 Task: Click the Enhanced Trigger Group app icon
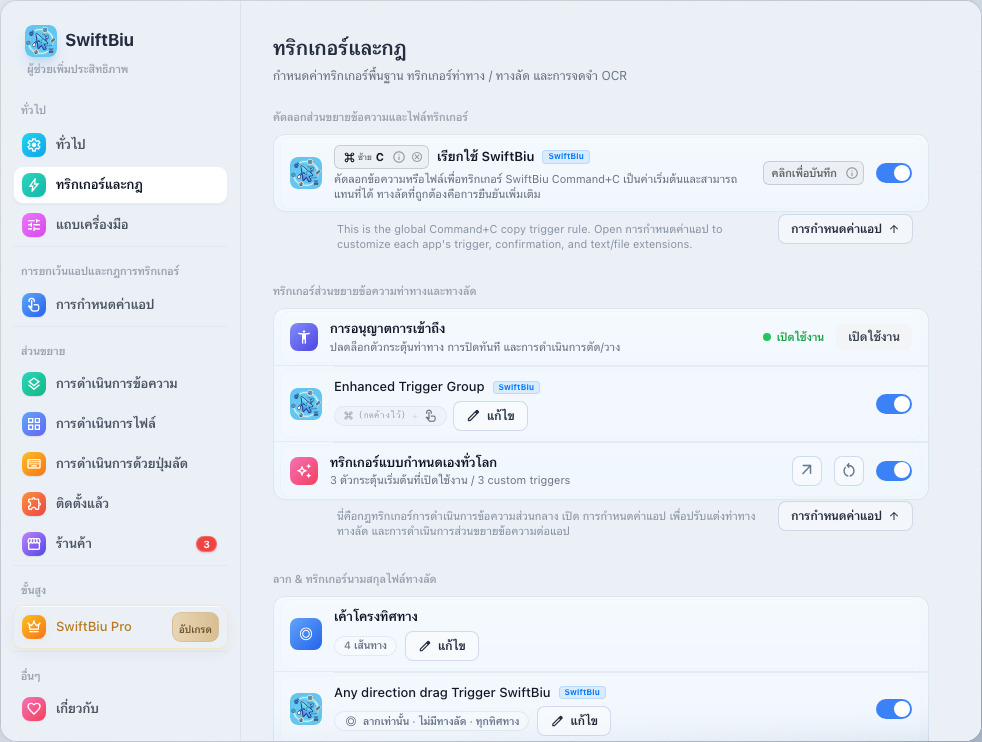click(x=306, y=404)
